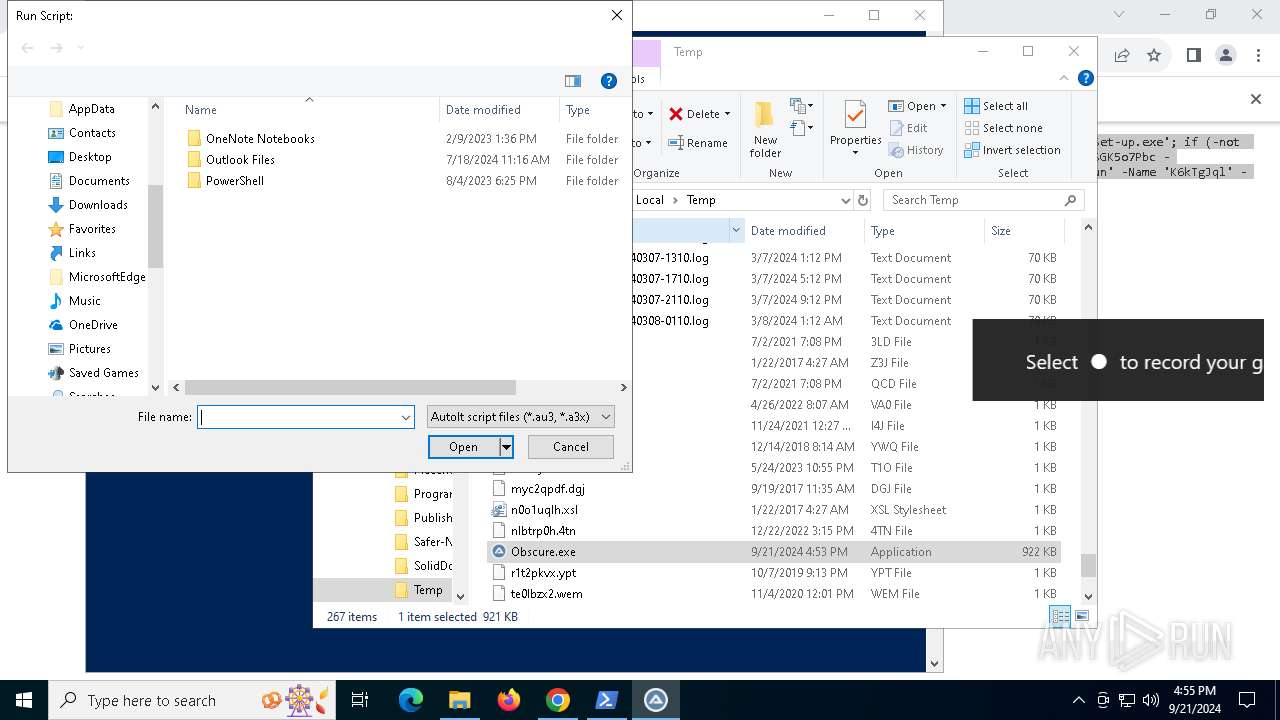
Task: Click Invert selection in Explorer ribbon
Action: [x=1012, y=150]
